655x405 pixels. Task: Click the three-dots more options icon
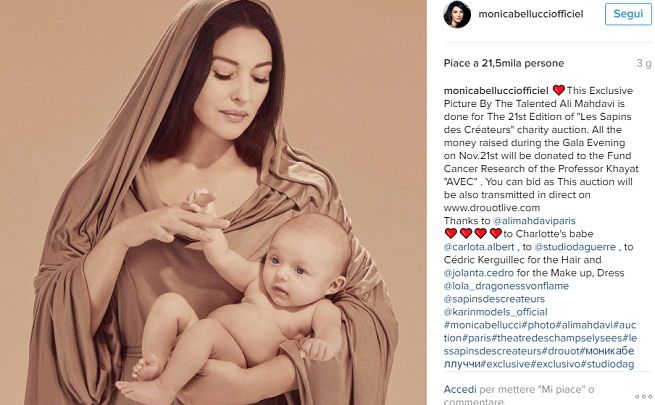click(643, 397)
